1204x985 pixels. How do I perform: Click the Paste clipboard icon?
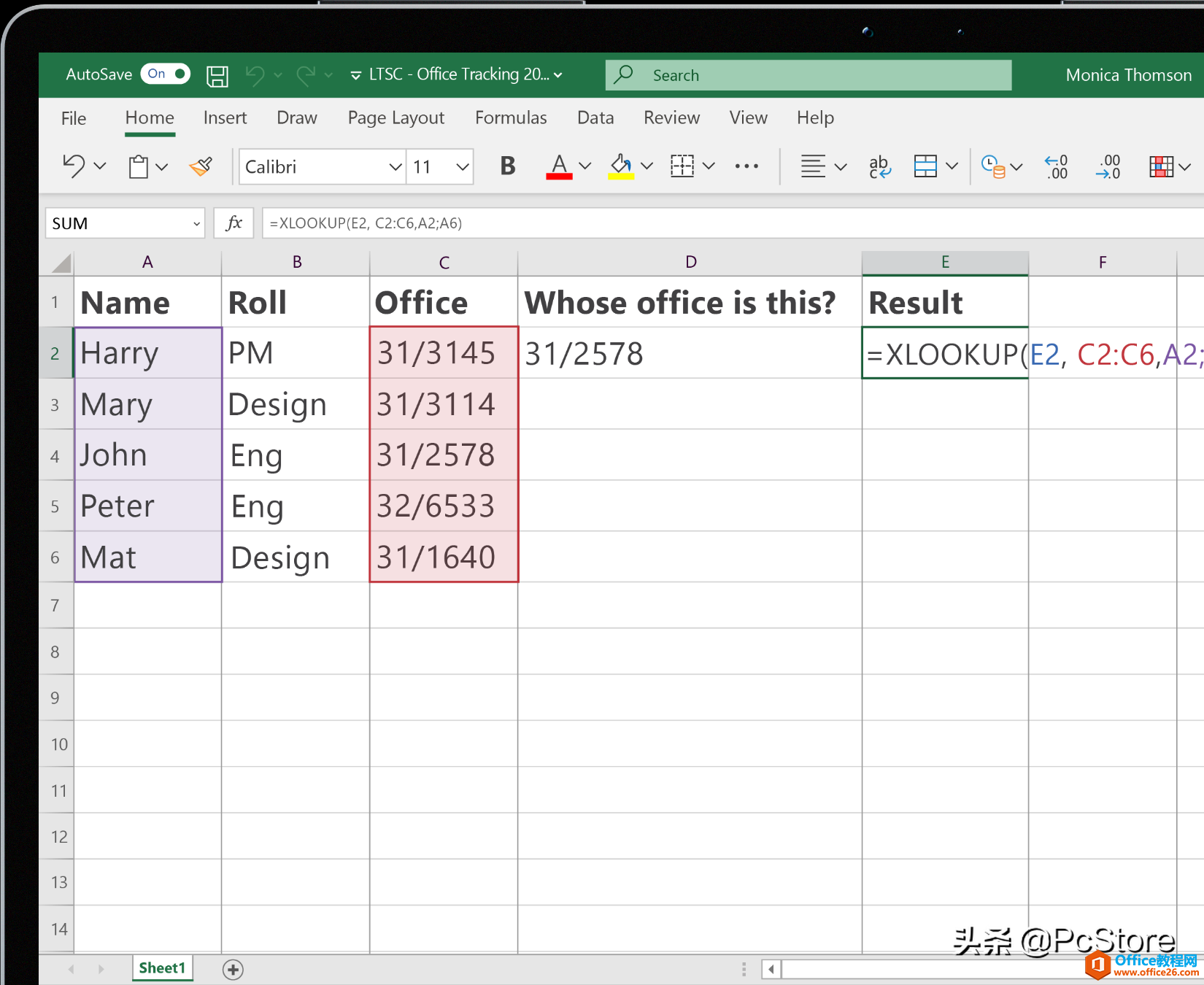(139, 166)
